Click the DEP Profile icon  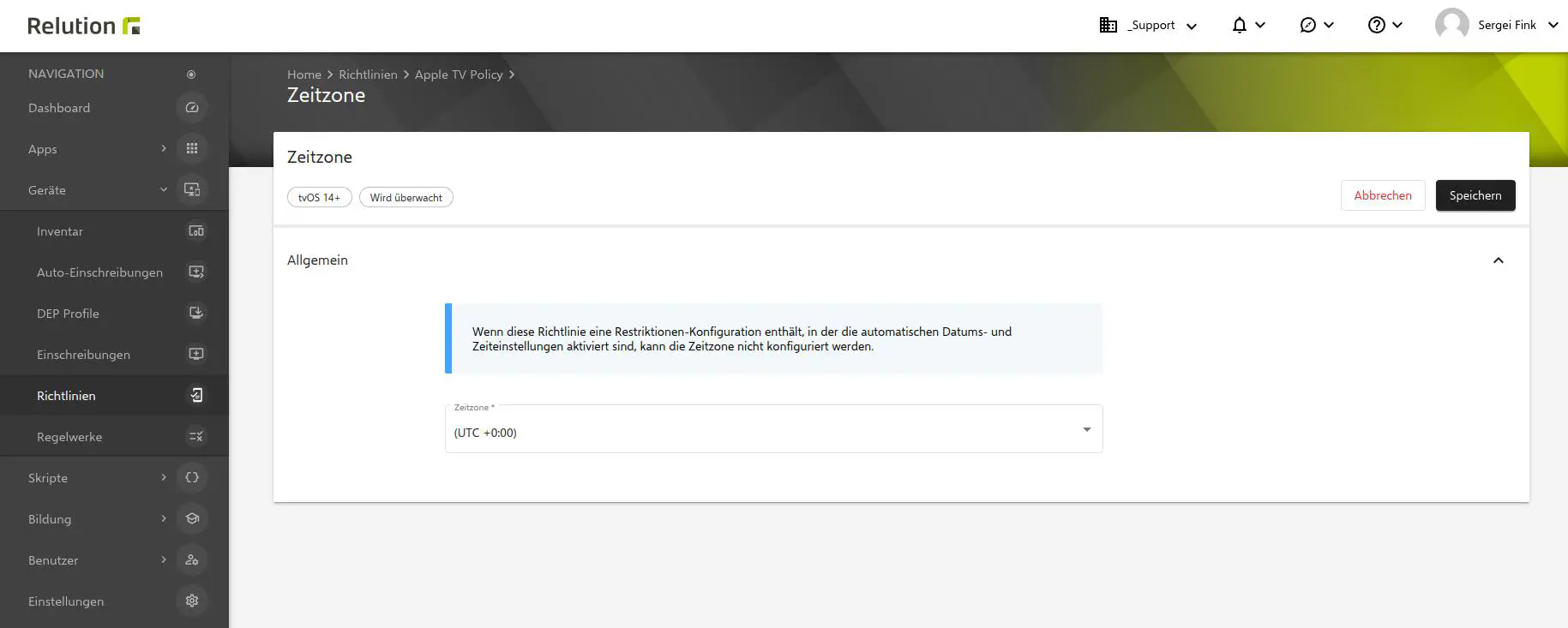pyautogui.click(x=196, y=314)
